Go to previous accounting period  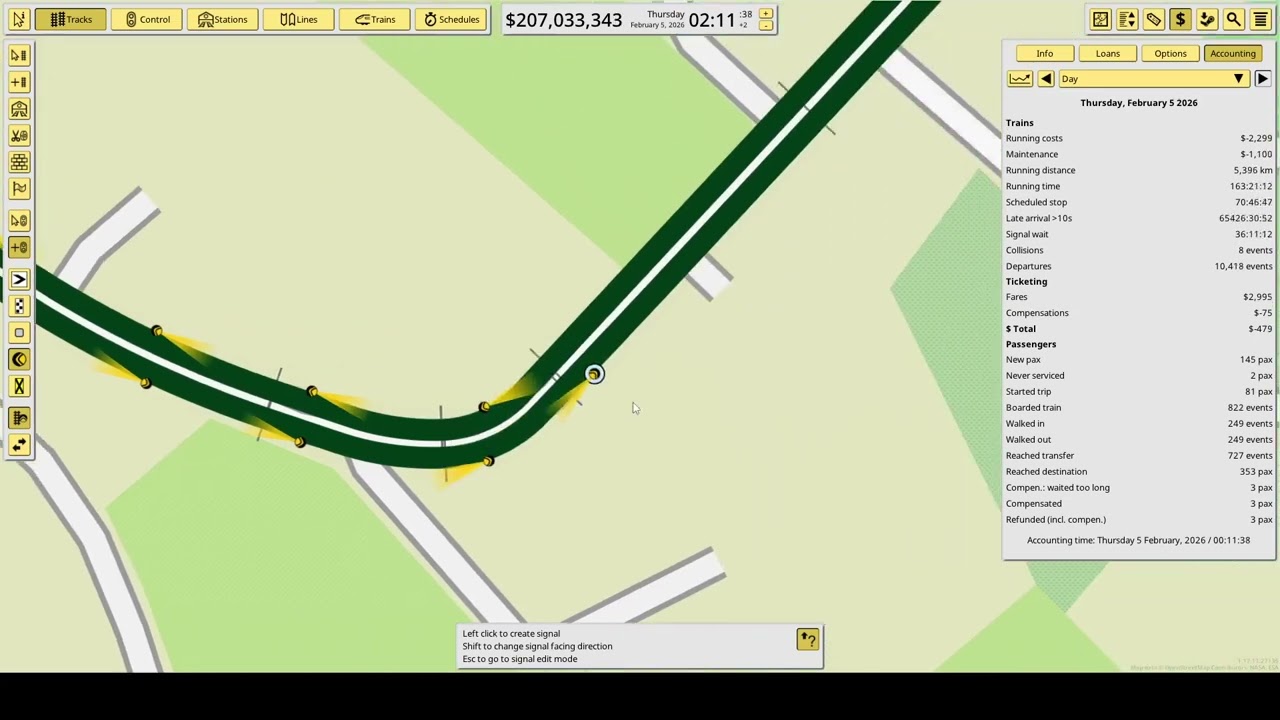pyautogui.click(x=1045, y=79)
